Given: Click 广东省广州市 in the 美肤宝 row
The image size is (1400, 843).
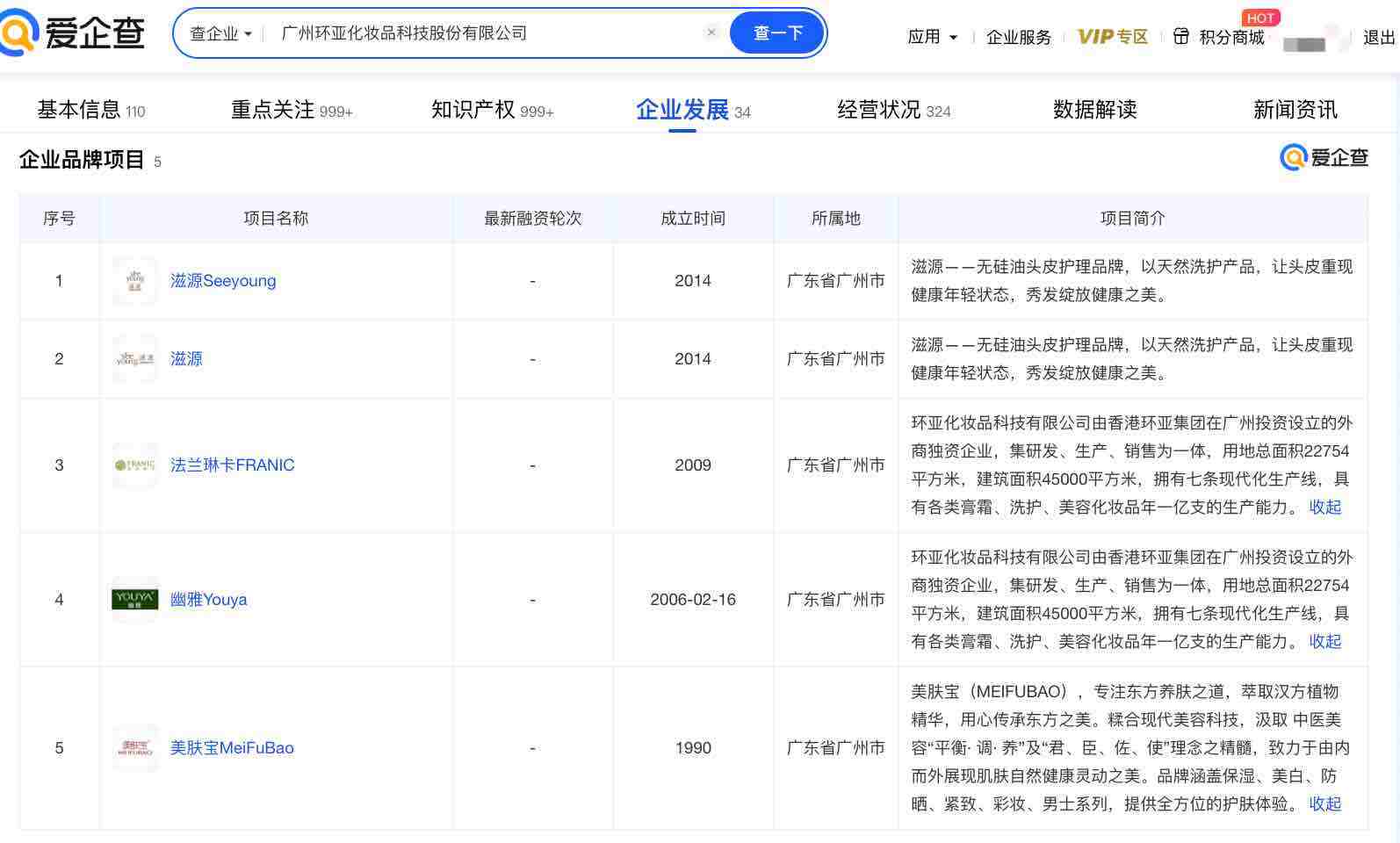Looking at the screenshot, I should 835,748.
